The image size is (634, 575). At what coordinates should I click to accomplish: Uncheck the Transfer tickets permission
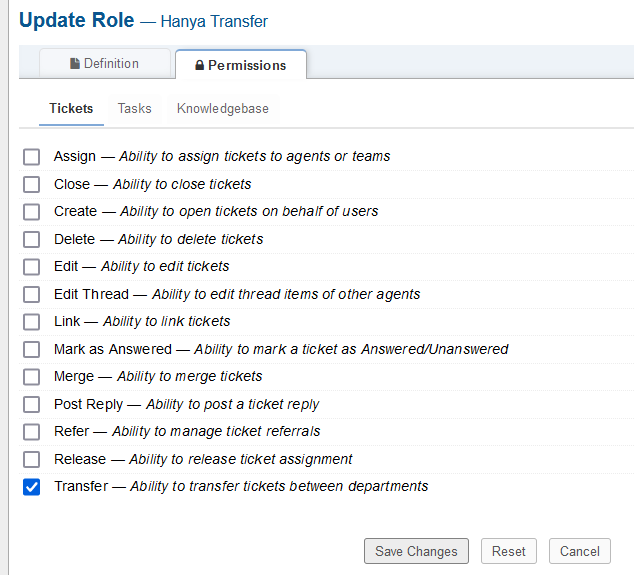32,487
